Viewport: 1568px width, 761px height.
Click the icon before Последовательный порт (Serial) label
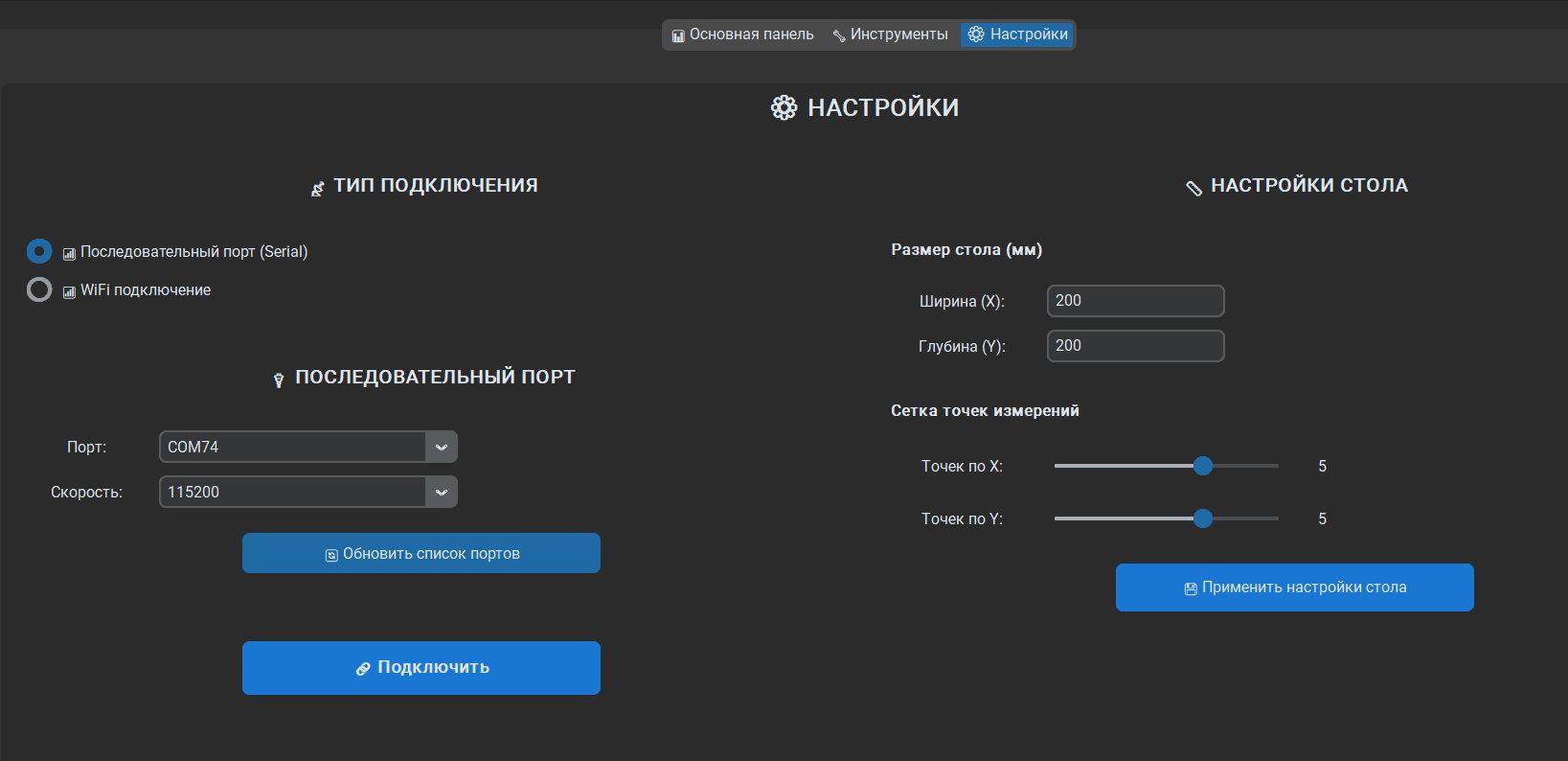pos(69,254)
